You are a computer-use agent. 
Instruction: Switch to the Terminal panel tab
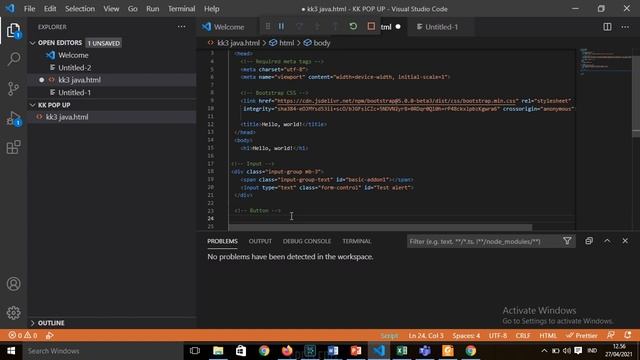tap(357, 241)
